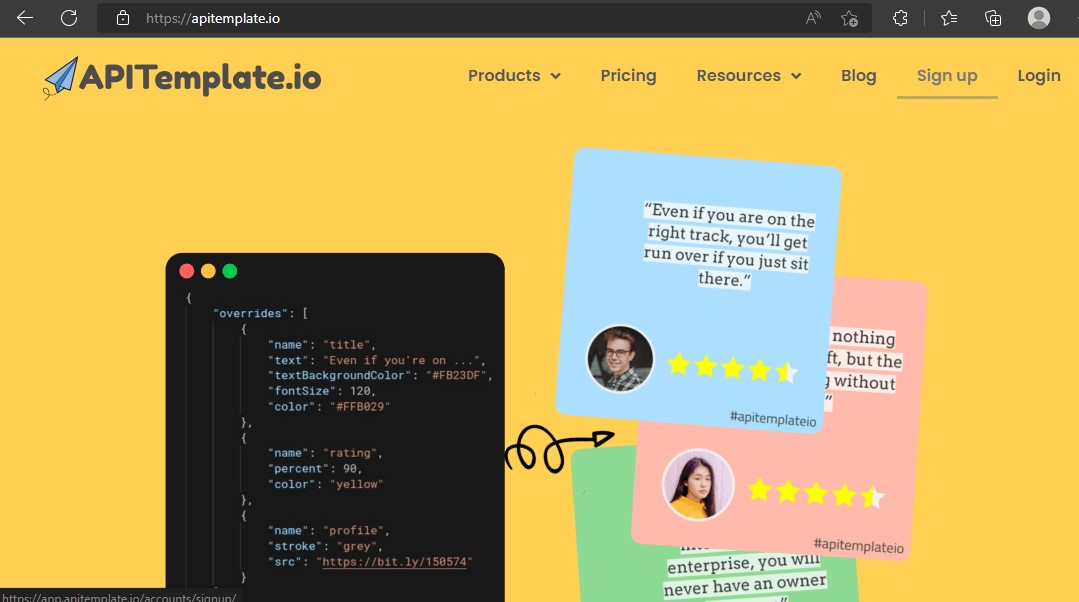The height and width of the screenshot is (602, 1079).
Task: Expand the Products dropdown menu
Action: [x=513, y=76]
